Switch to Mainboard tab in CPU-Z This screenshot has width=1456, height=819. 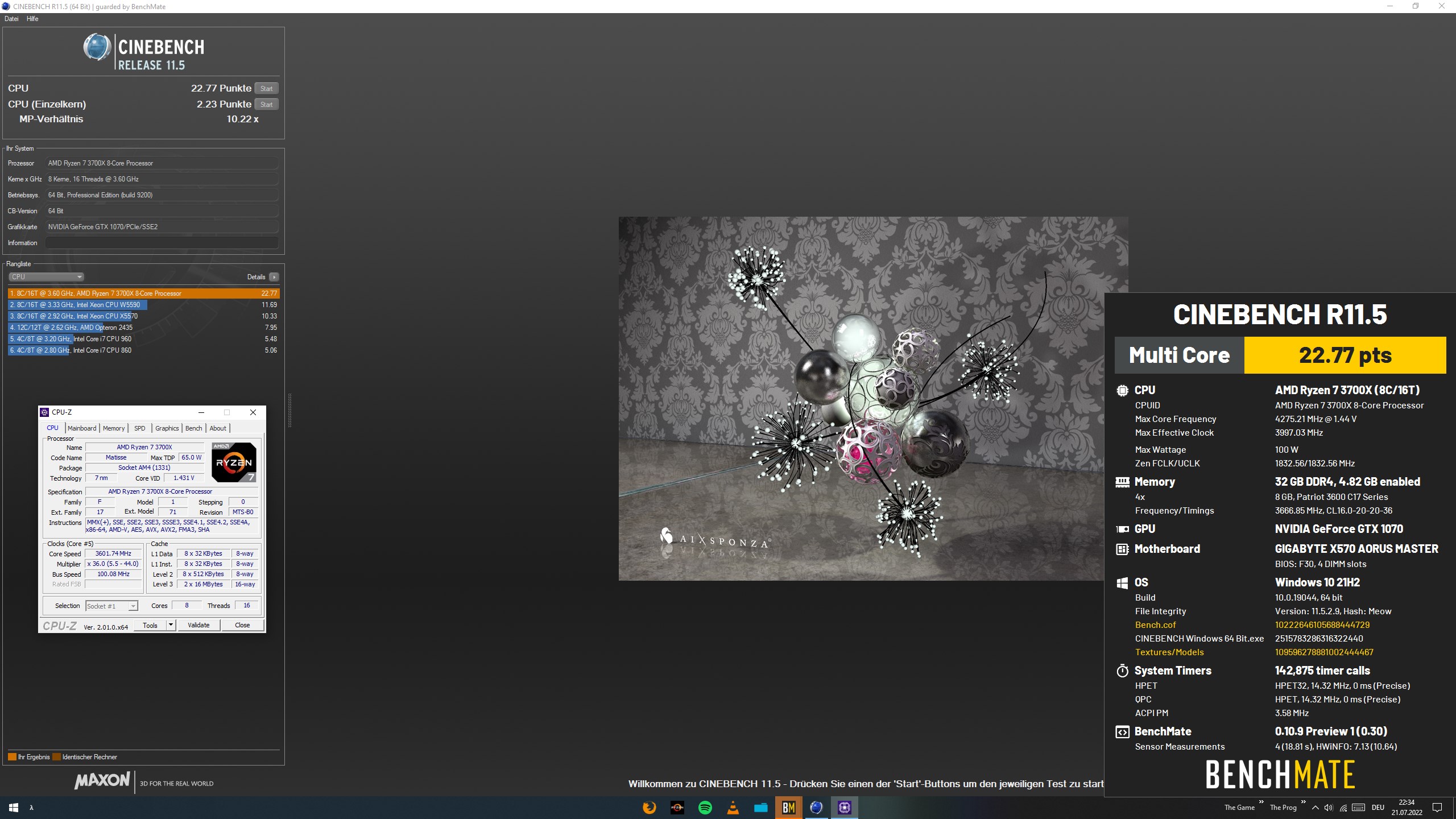coord(82,428)
